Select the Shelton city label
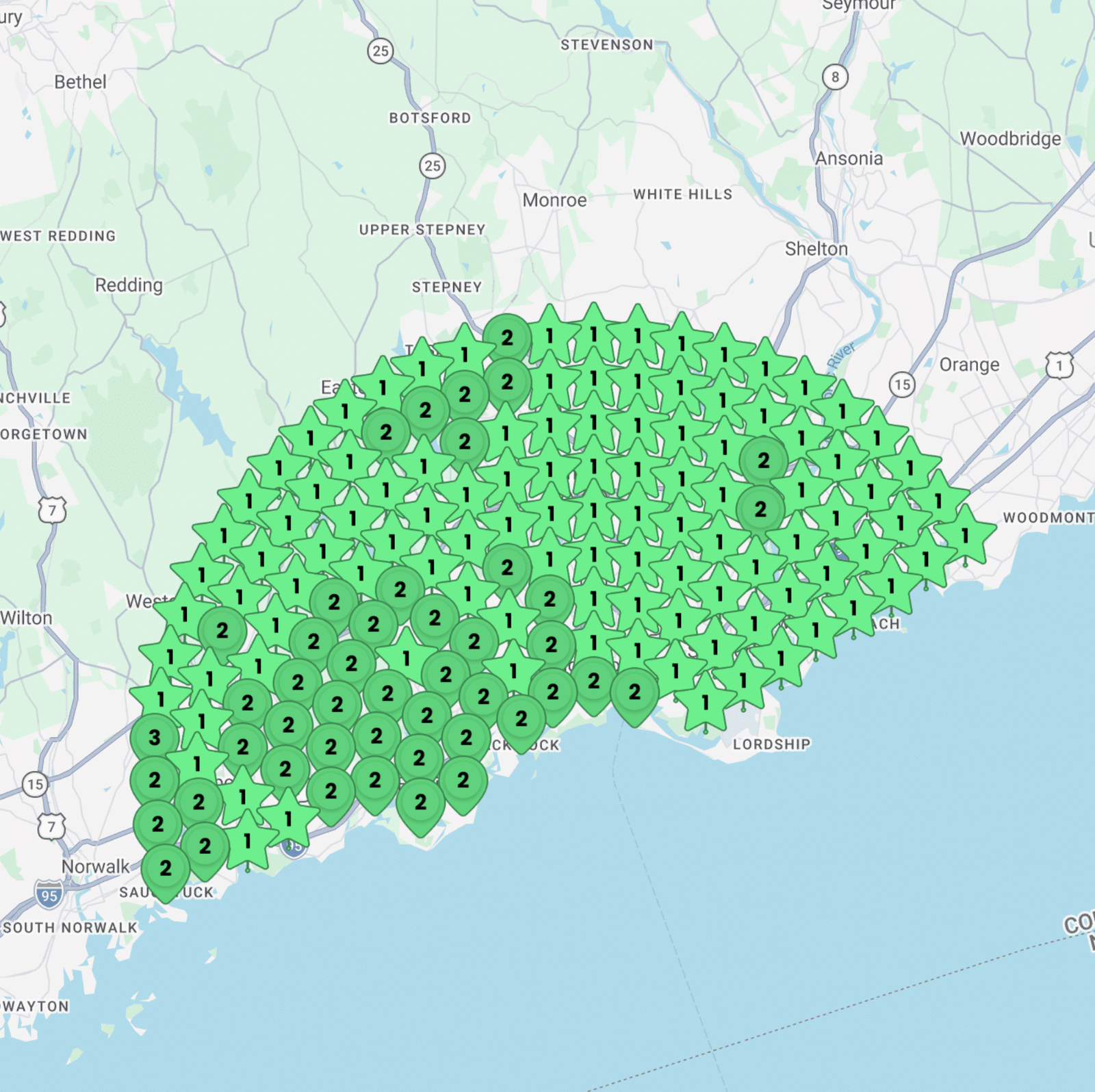 [816, 249]
